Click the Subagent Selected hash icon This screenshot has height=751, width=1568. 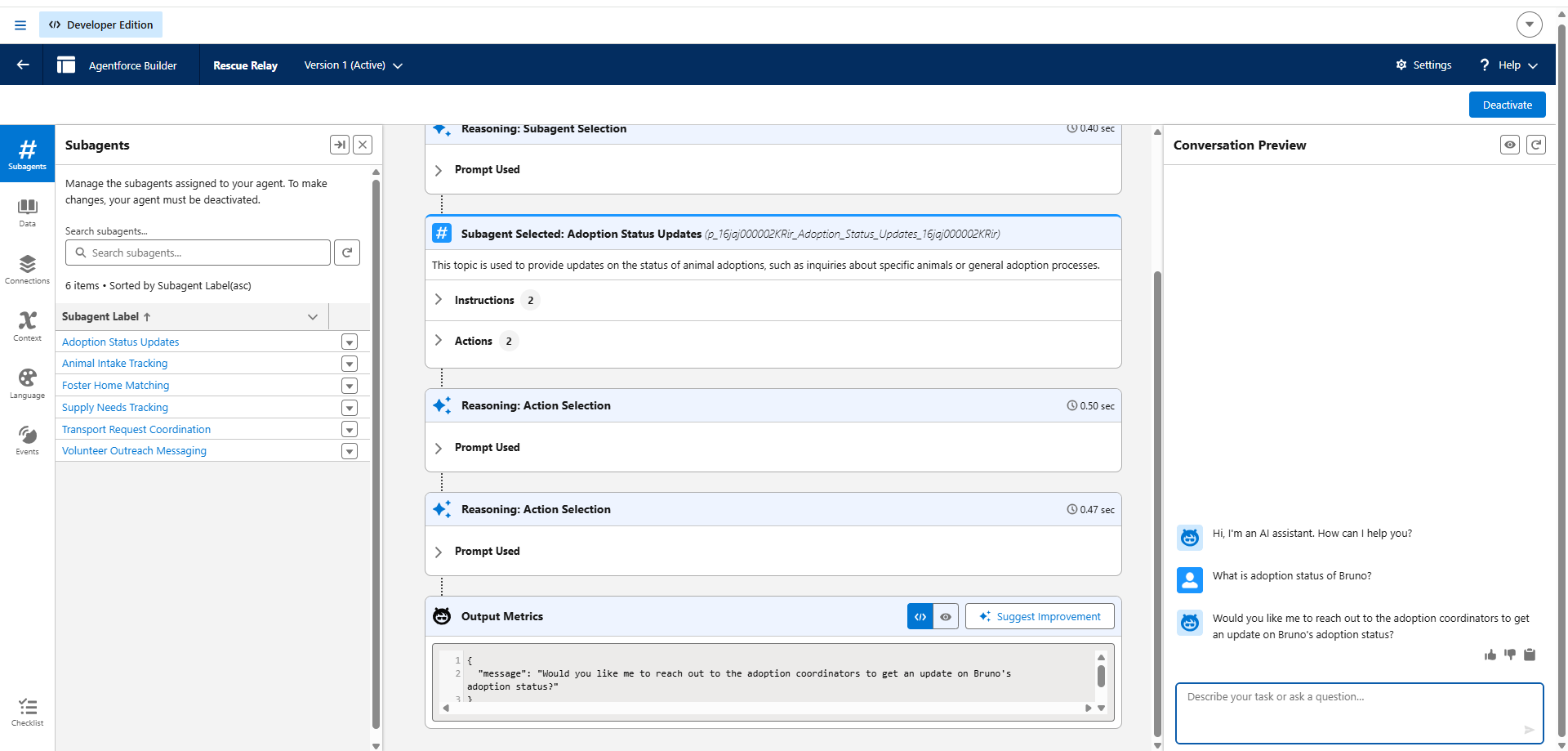(x=442, y=233)
